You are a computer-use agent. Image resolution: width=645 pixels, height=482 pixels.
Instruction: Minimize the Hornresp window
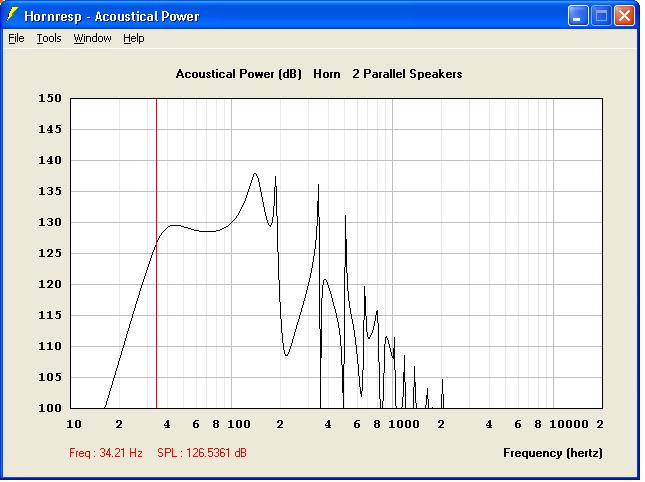578,16
